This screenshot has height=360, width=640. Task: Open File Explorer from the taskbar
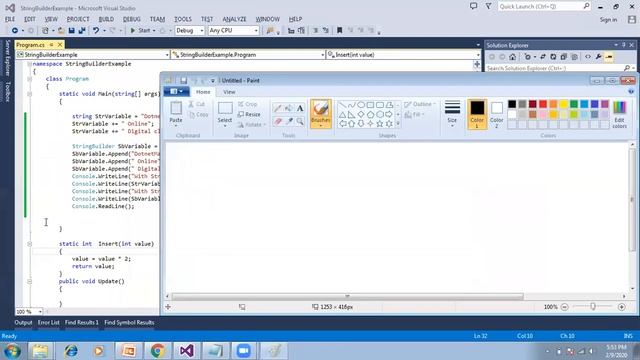[x=40, y=351]
